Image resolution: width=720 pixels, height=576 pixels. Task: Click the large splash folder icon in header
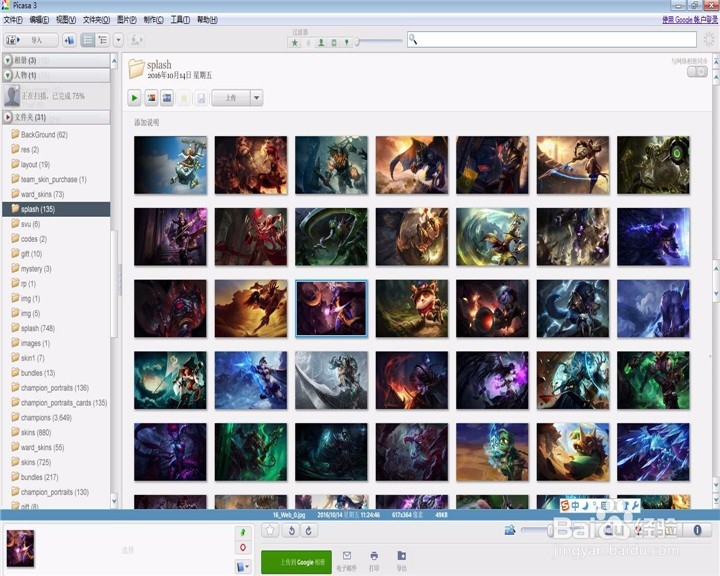point(136,69)
